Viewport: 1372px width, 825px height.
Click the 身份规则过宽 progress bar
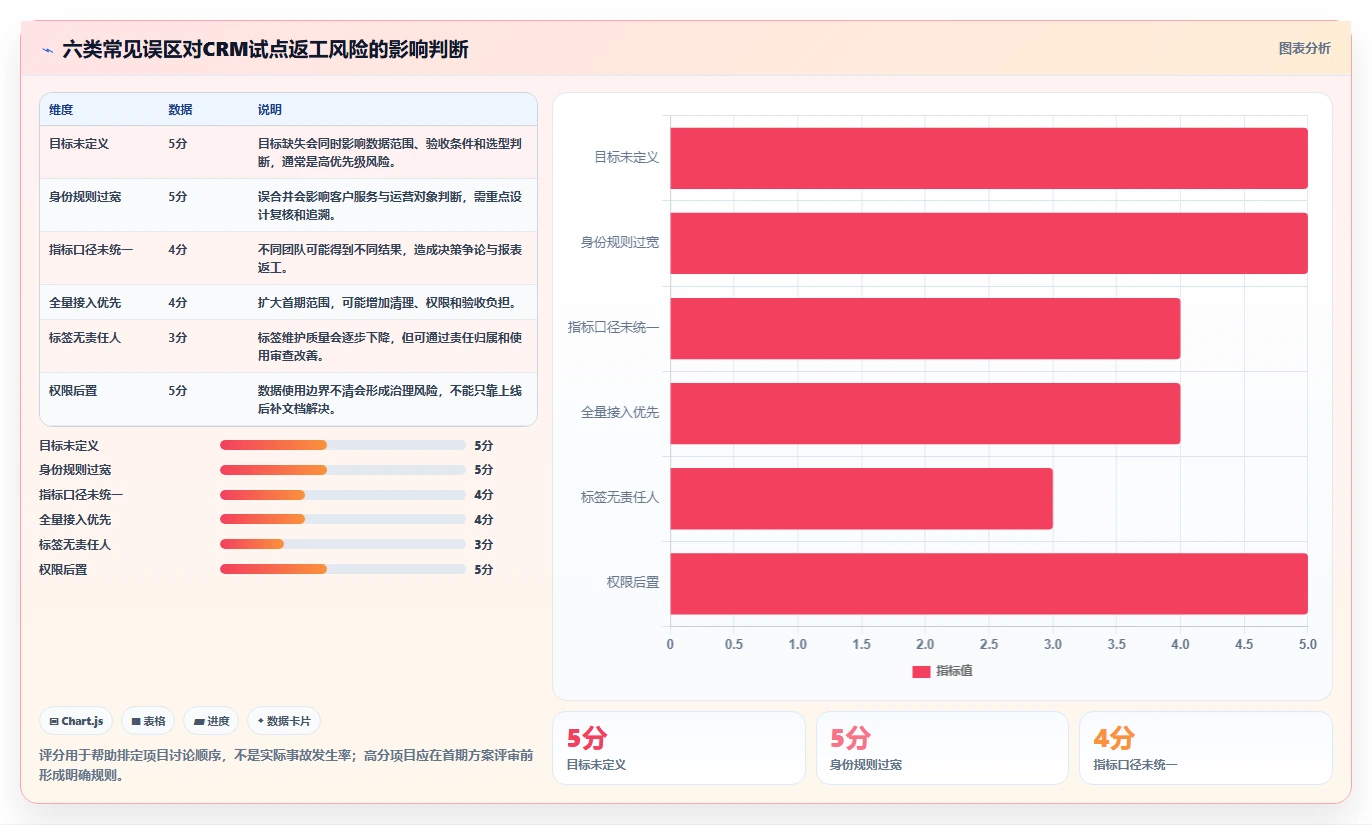coord(343,470)
